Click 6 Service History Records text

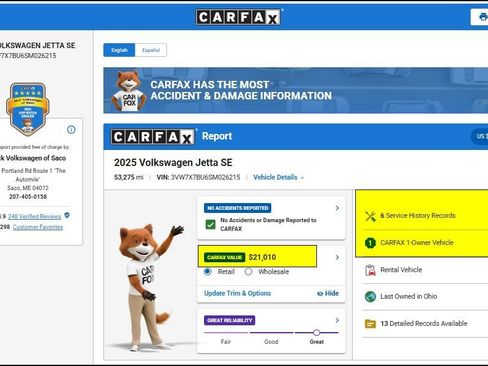click(x=418, y=216)
